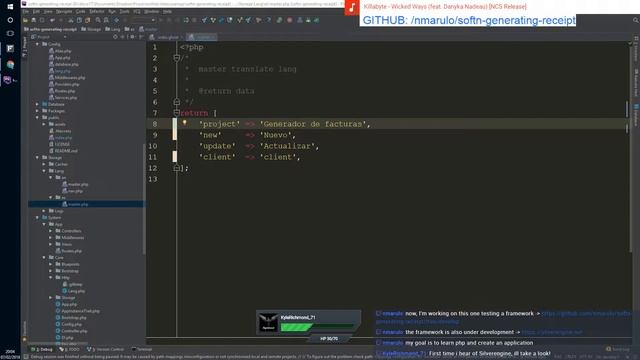Click the Open folder toolbar icon

[x=25, y=20]
